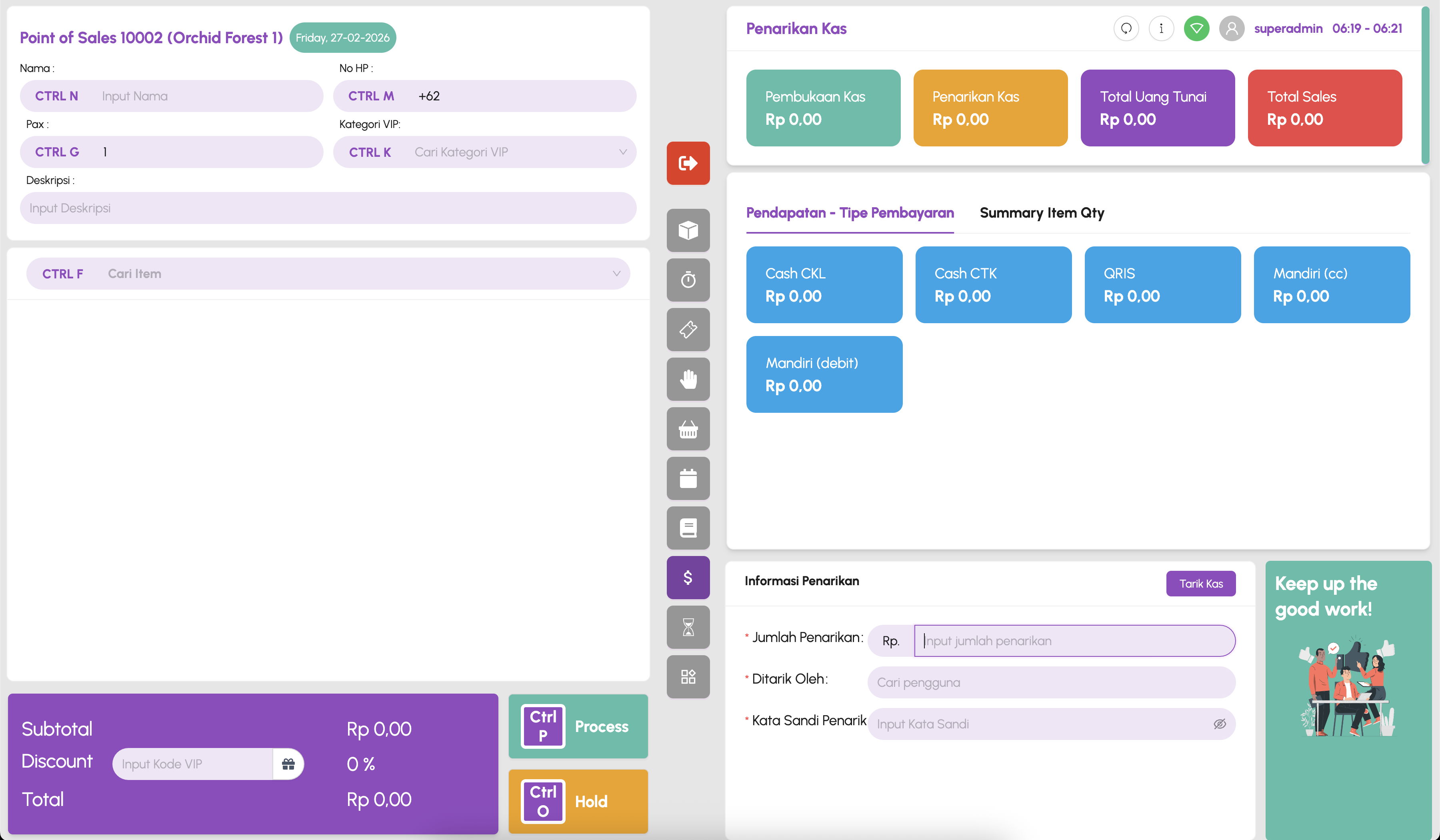
Task: Toggle password visibility eye icon
Action: (x=1220, y=724)
